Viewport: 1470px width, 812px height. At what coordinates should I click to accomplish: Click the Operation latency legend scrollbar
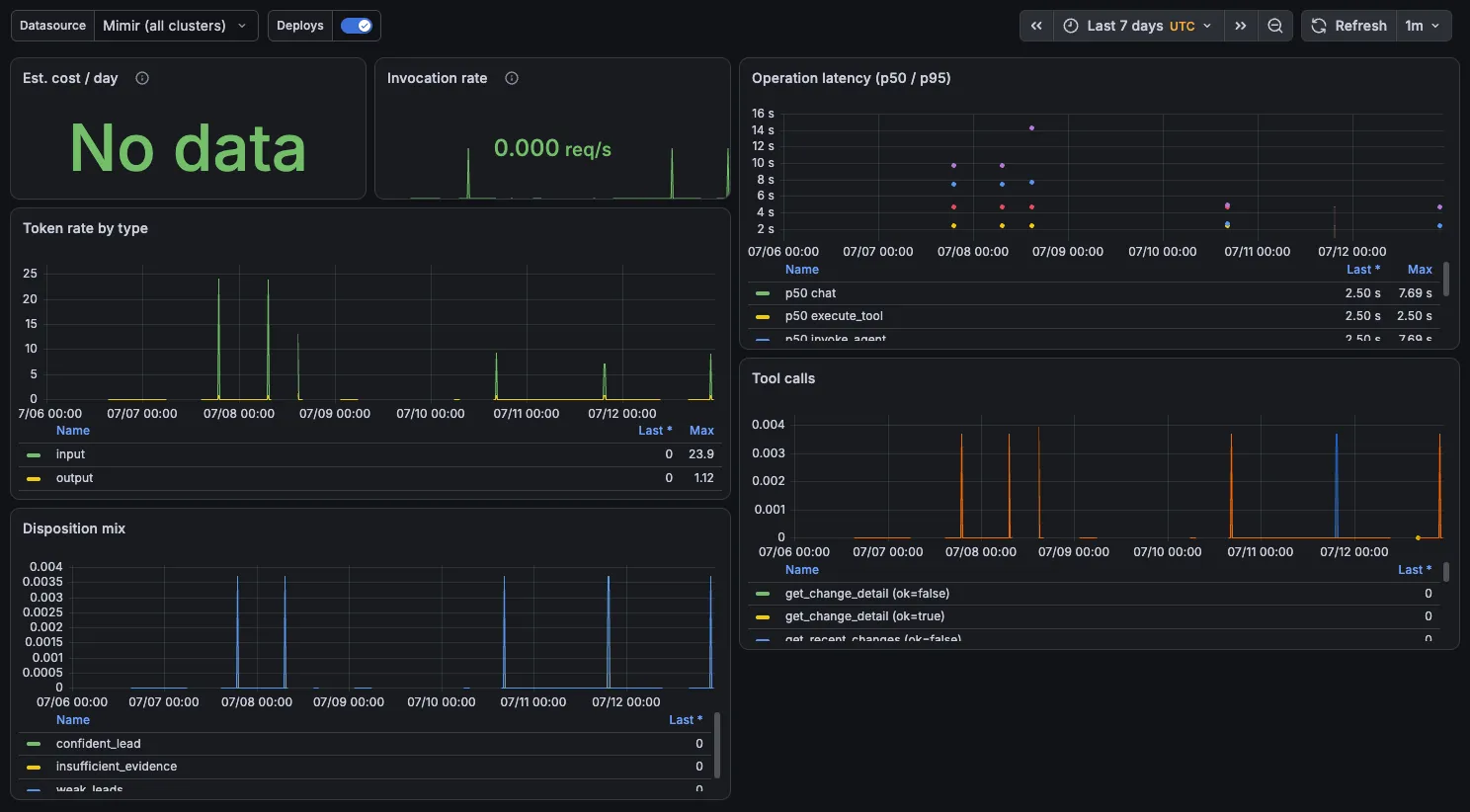(x=1446, y=280)
